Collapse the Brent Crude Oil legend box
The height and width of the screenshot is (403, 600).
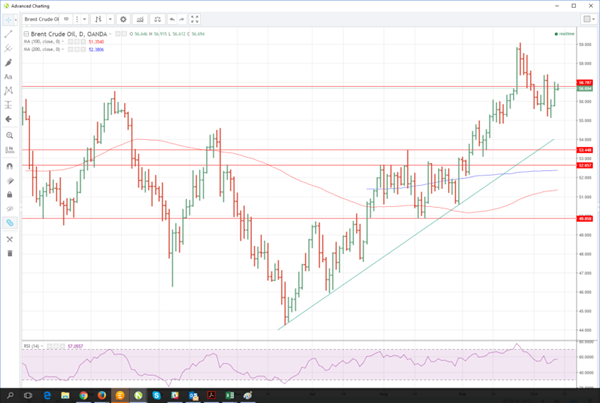coord(26,34)
